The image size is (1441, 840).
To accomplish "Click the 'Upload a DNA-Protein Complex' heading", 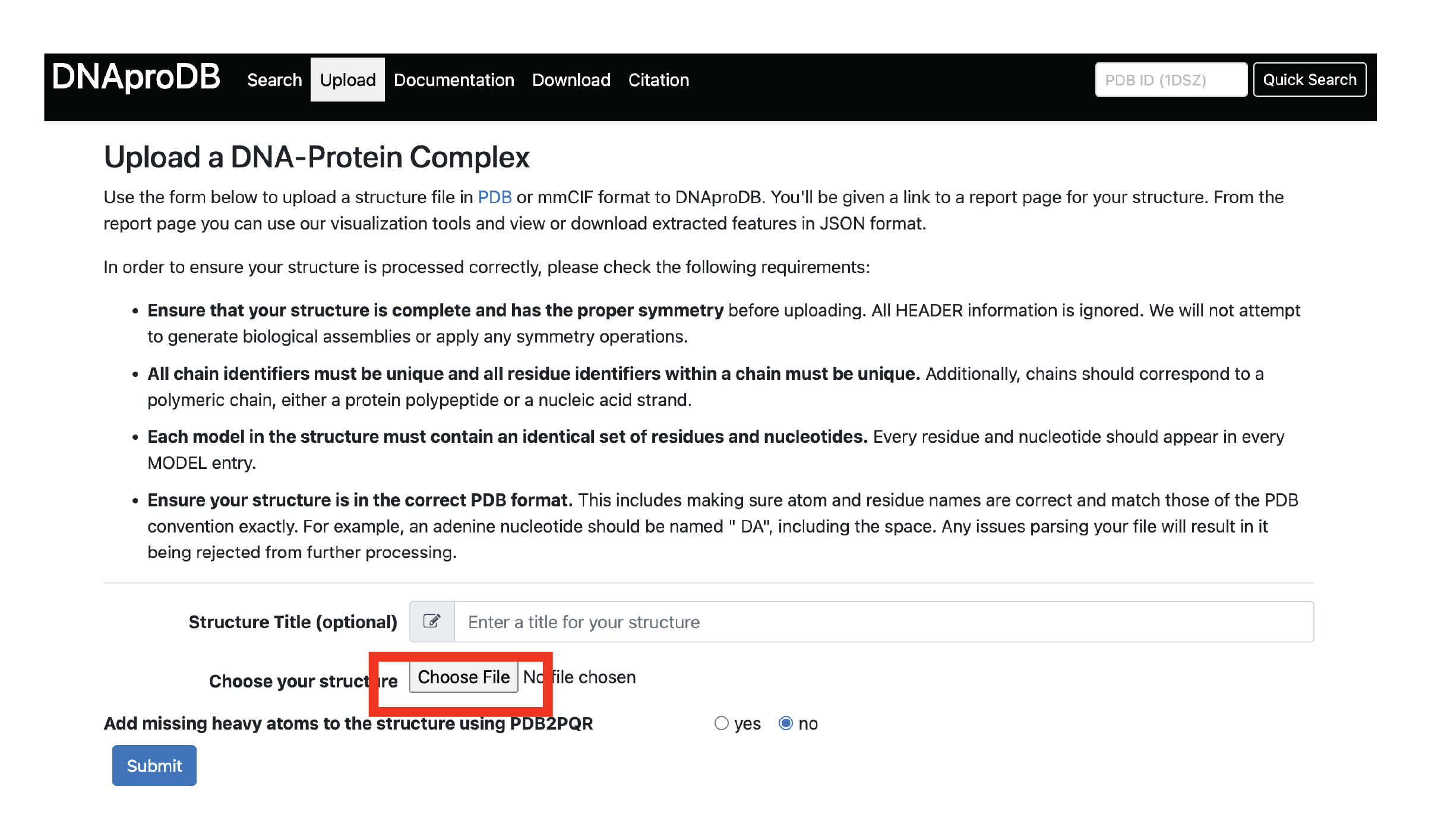I will [x=317, y=157].
